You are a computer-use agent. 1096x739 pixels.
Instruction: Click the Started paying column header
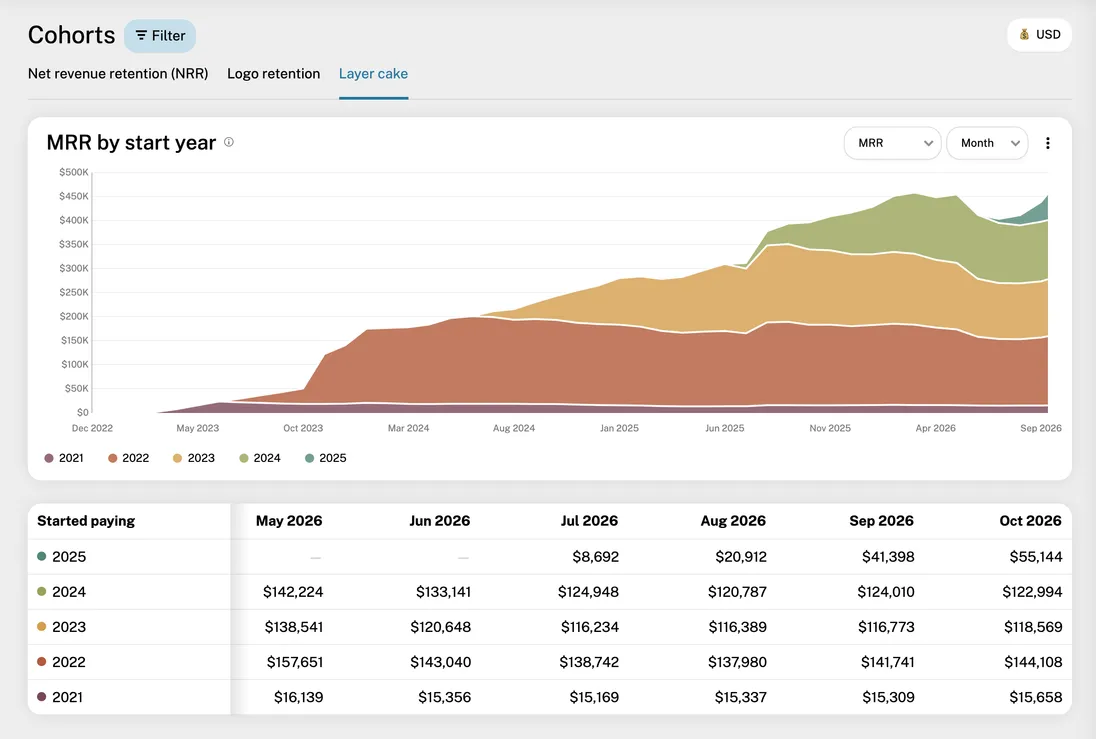point(86,521)
